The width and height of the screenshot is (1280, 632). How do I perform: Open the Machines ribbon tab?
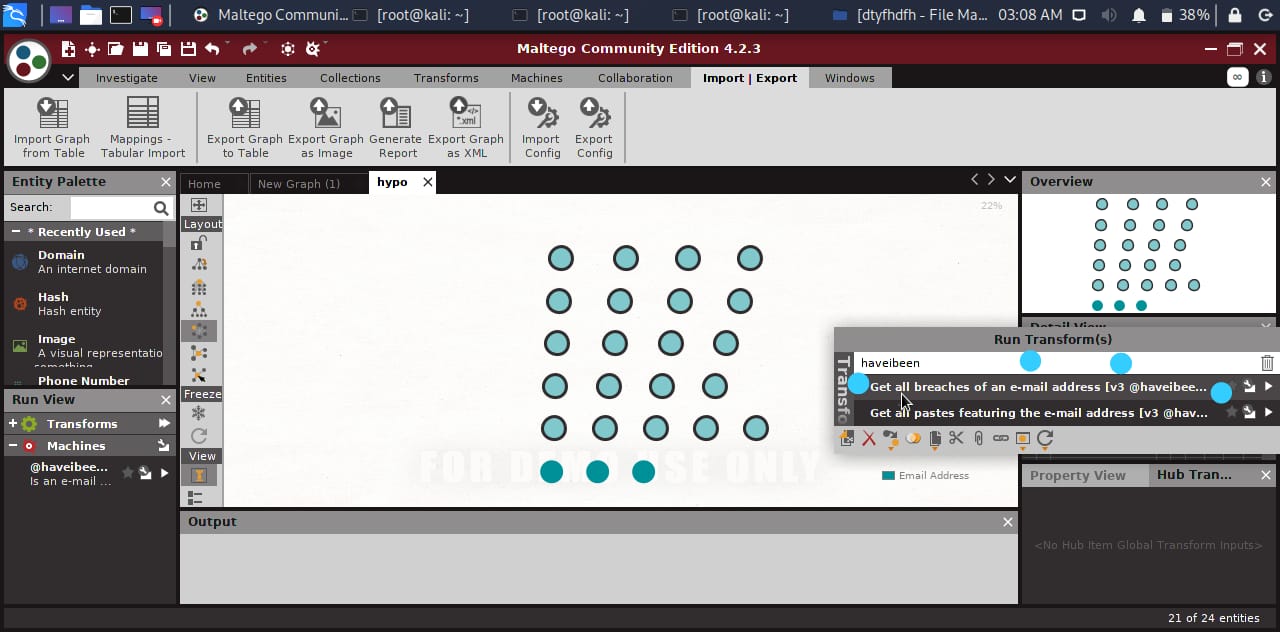[x=536, y=78]
